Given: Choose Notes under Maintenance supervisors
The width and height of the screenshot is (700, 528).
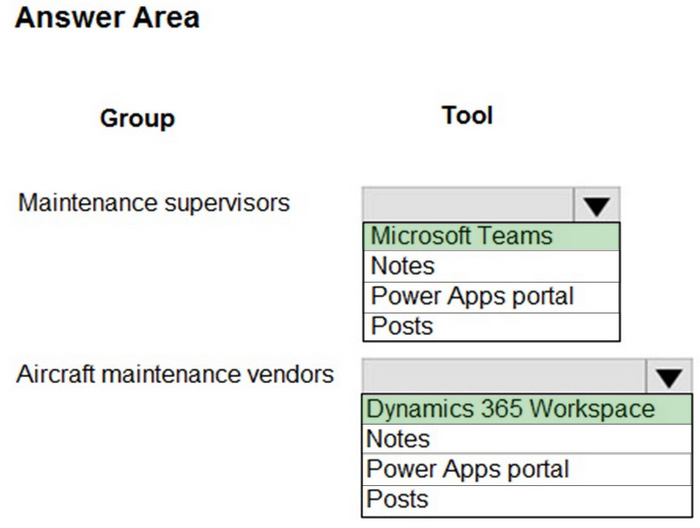Looking at the screenshot, I should tap(491, 266).
